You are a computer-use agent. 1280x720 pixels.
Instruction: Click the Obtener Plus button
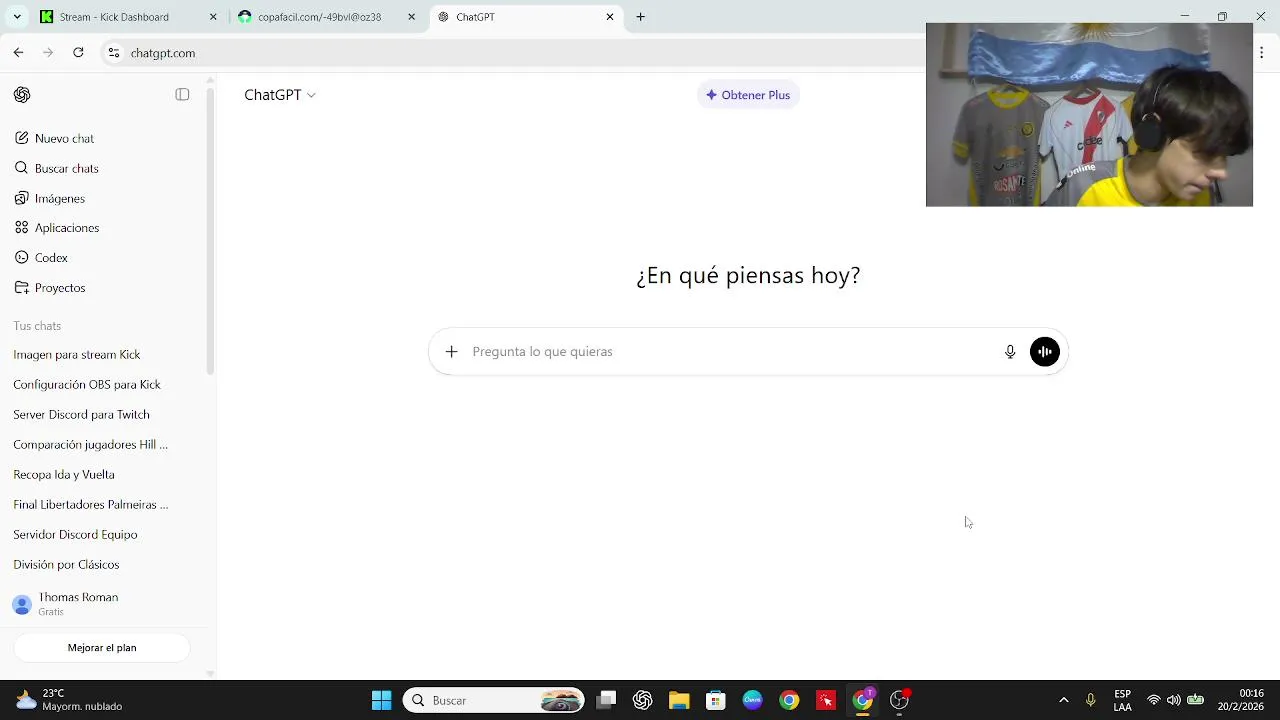748,95
